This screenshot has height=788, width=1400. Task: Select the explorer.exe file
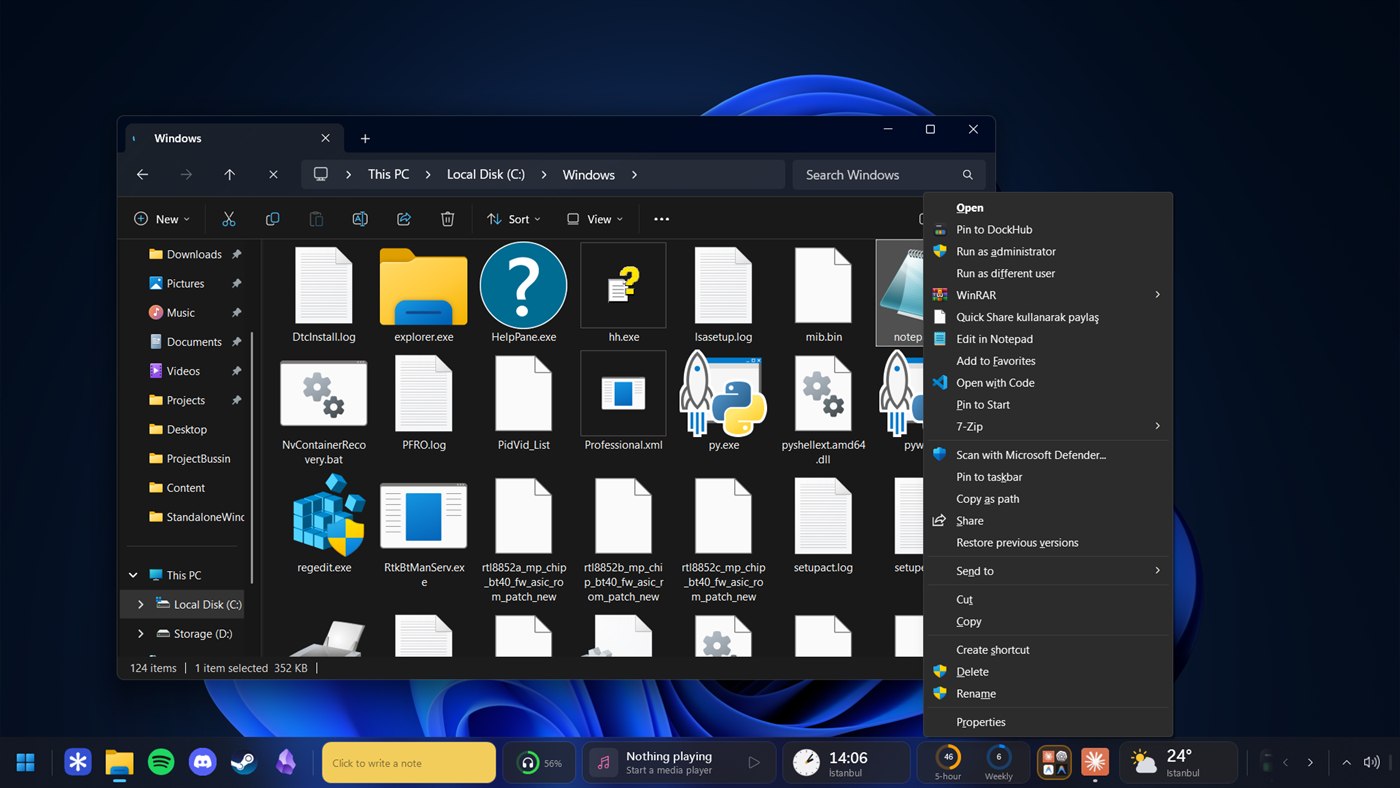point(424,295)
